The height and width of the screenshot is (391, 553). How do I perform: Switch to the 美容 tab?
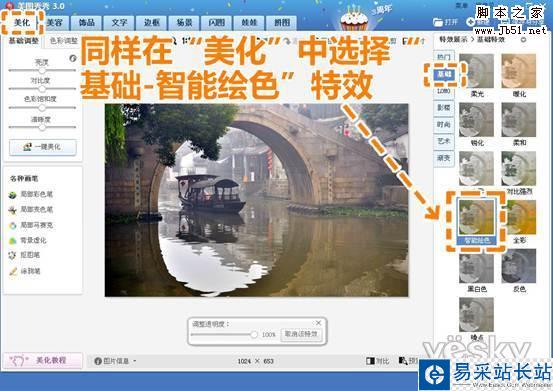(55, 23)
